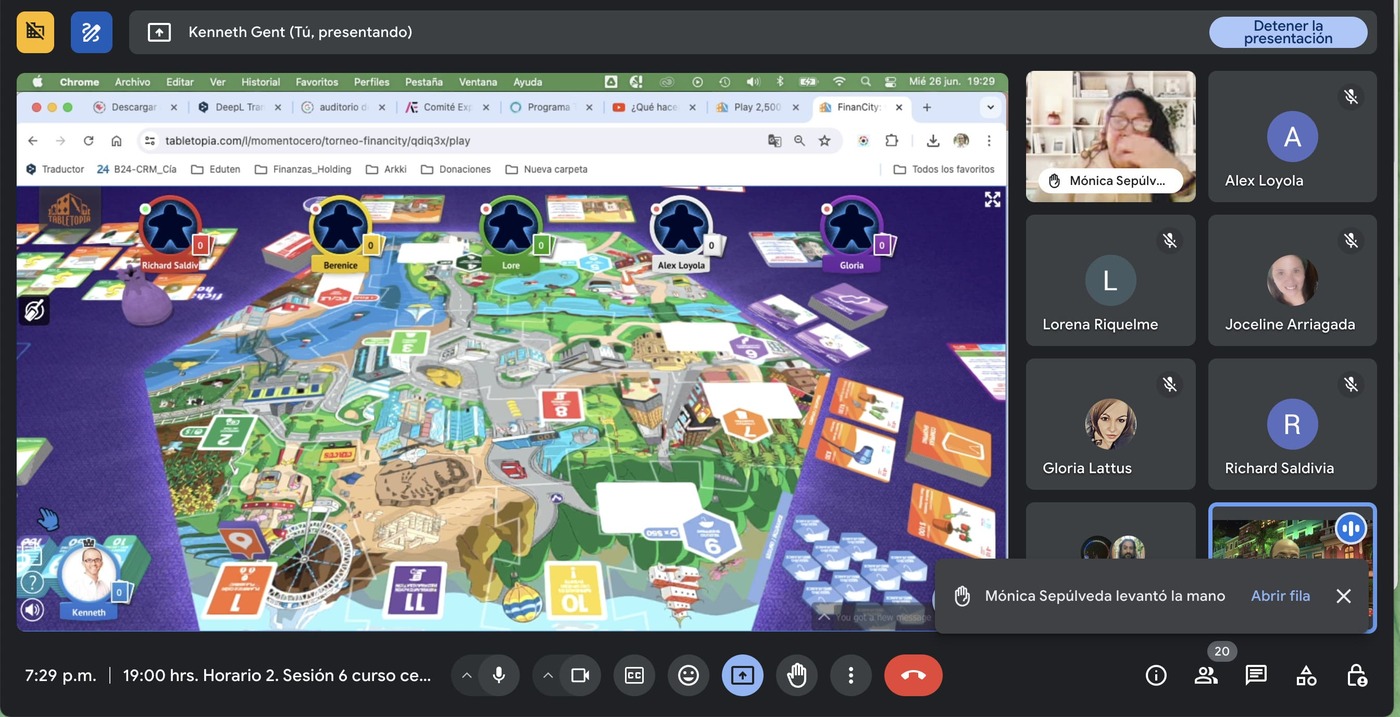
Task: Click the blue pen annotation icon
Action: tap(91, 32)
